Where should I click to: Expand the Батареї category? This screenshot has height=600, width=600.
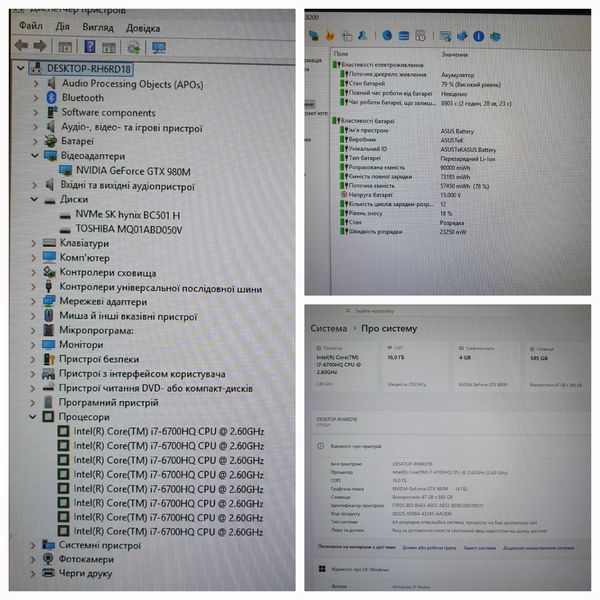pyautogui.click(x=35, y=142)
